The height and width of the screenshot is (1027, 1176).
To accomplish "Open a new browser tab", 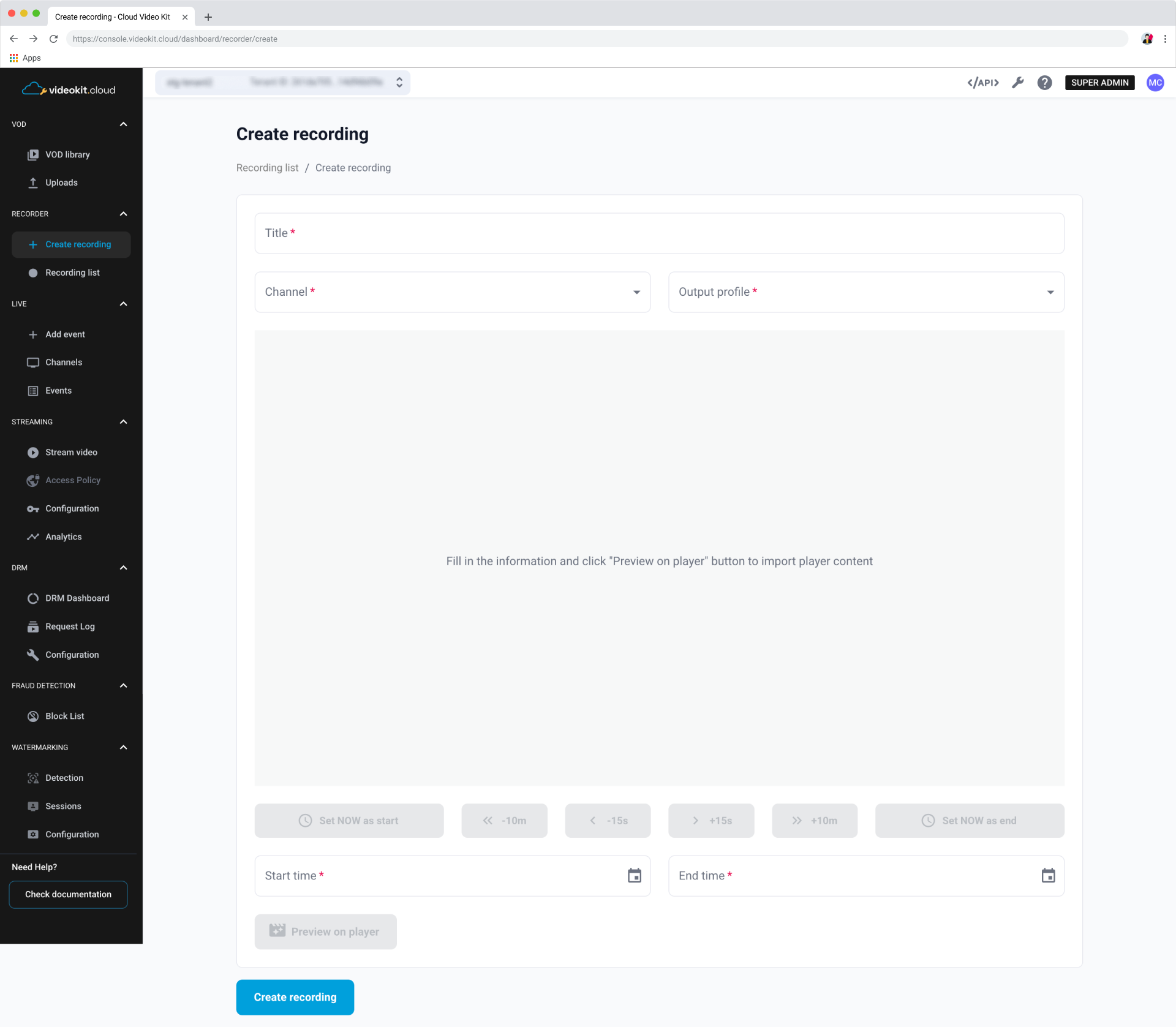I will click(208, 17).
